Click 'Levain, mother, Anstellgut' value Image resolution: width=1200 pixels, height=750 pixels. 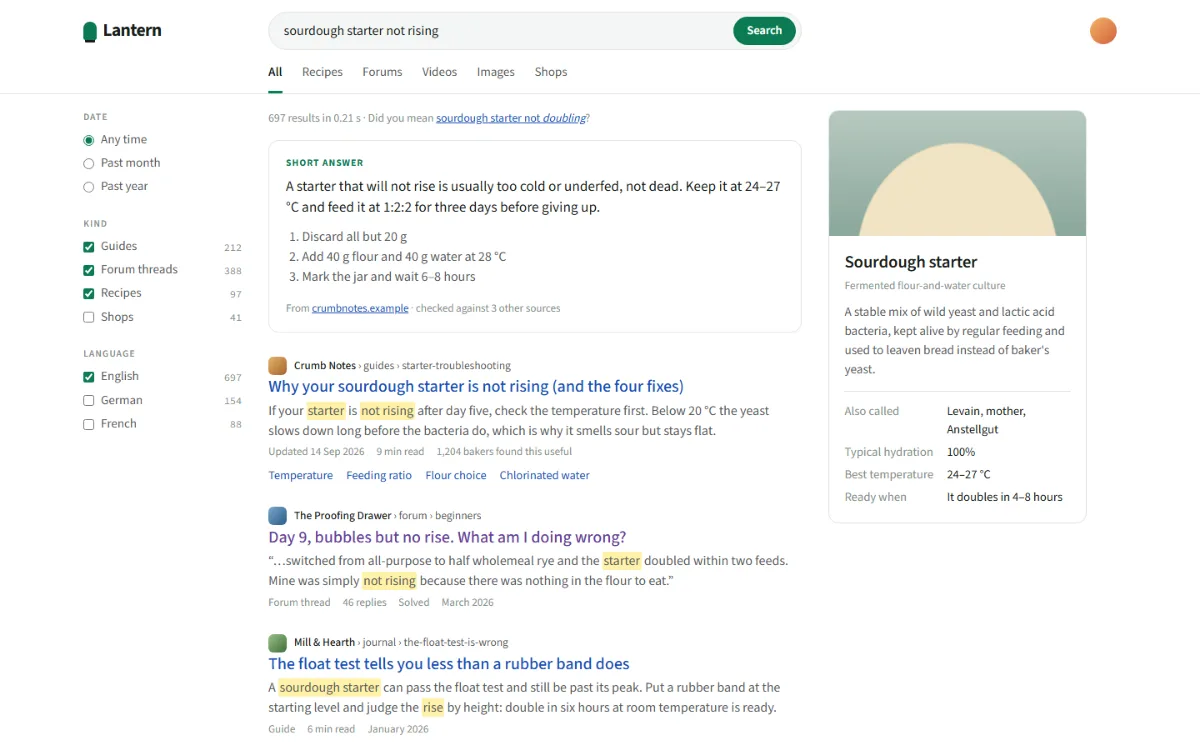coord(986,420)
